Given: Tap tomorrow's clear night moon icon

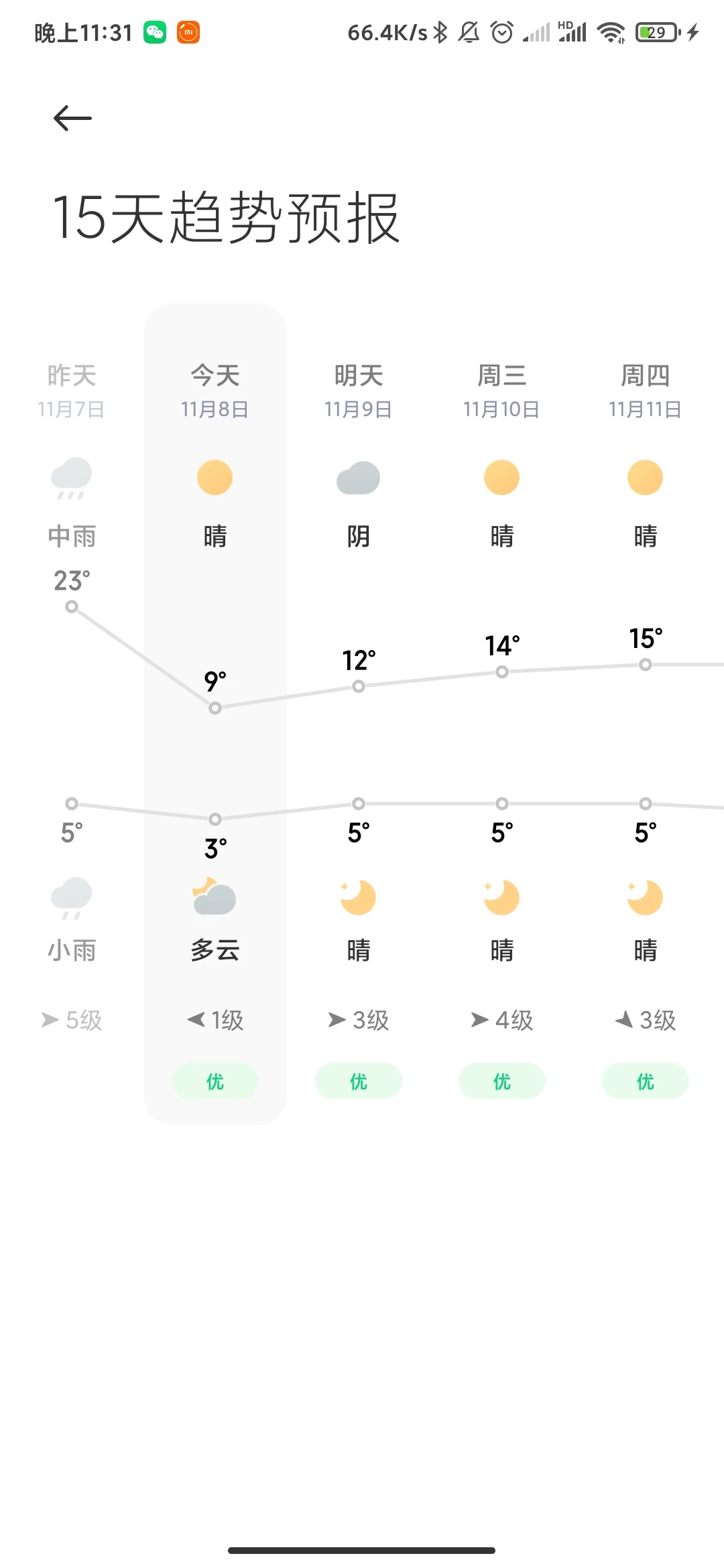Looking at the screenshot, I should point(359,897).
